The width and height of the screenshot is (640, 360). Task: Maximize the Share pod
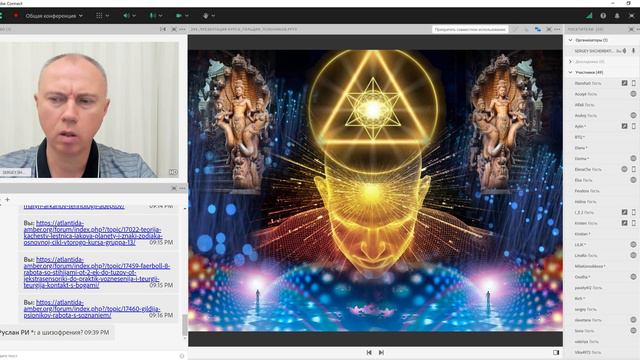click(x=549, y=29)
